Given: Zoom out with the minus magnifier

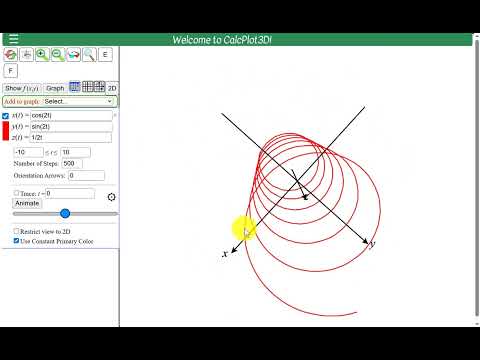Looking at the screenshot, I should point(58,55).
